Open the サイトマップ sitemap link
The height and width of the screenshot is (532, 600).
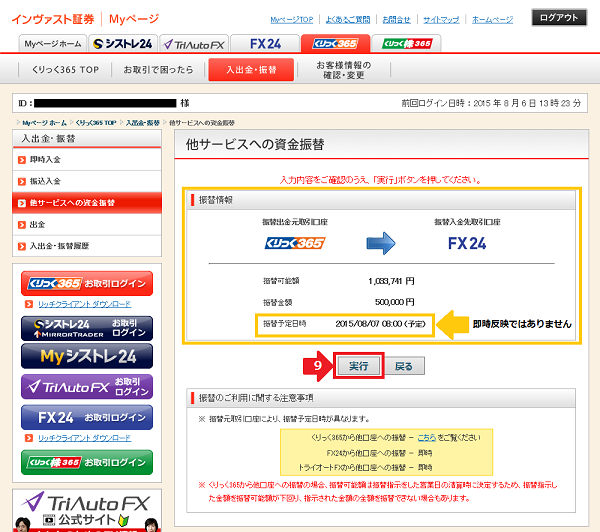pyautogui.click(x=441, y=20)
